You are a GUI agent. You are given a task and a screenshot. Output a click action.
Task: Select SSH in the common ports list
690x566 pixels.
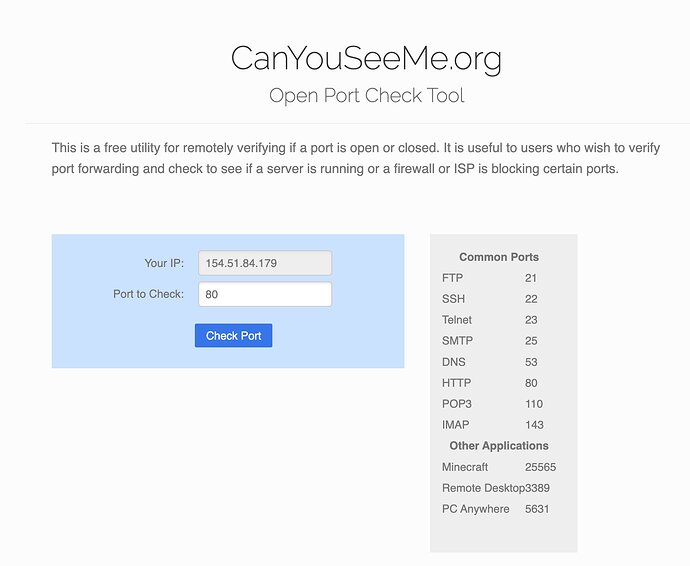(453, 299)
